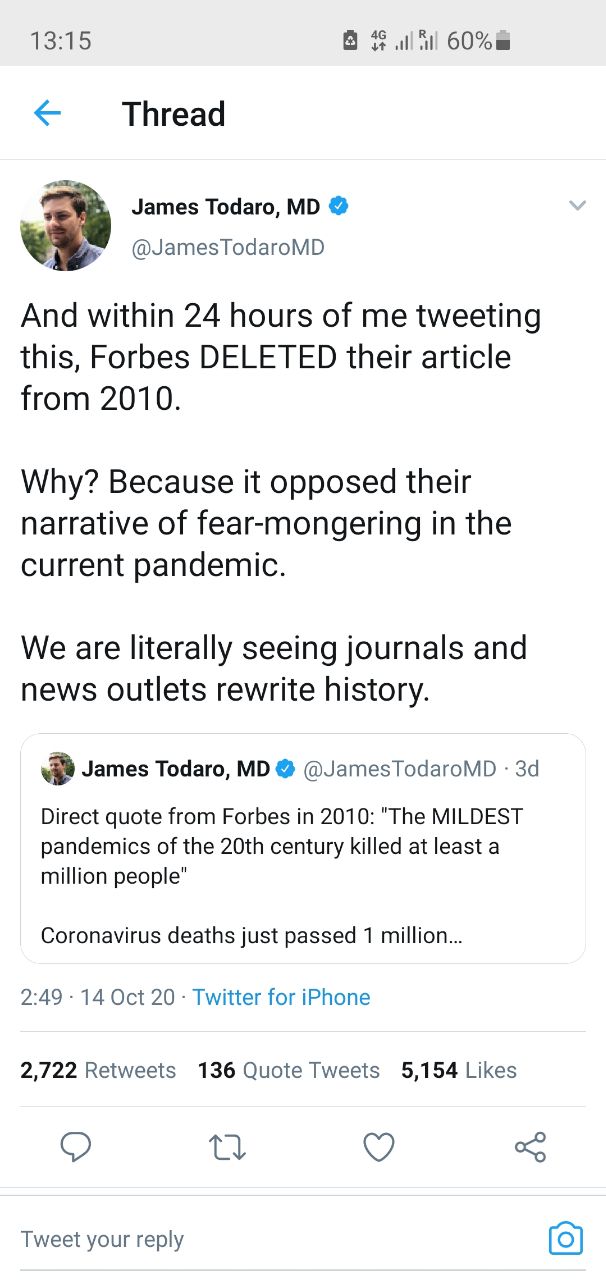Tap the tweet timestamp 2:49 · 14 Oct 20
The height and width of the screenshot is (1280, 606).
coord(98,997)
